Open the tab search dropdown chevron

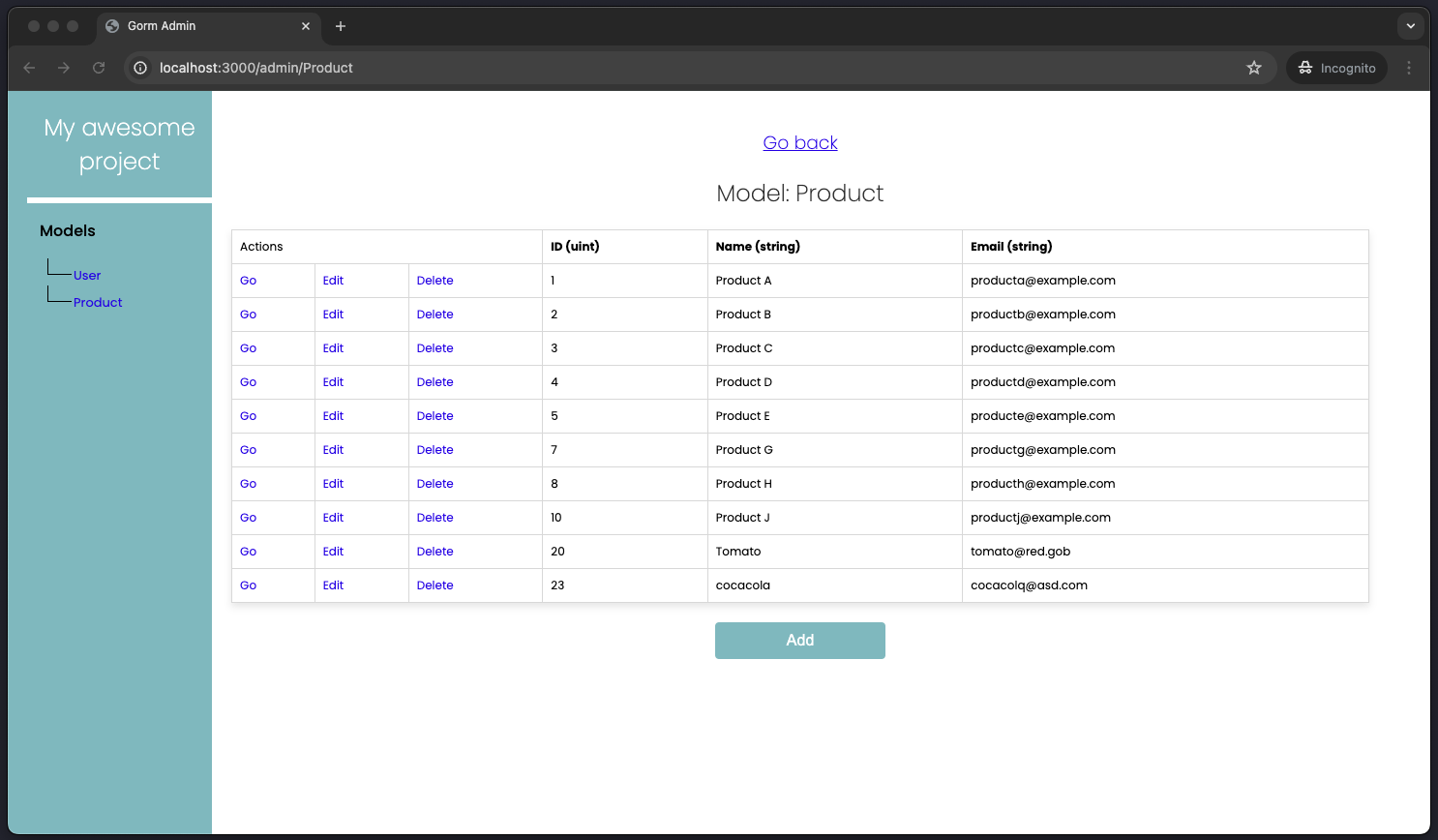tap(1411, 26)
